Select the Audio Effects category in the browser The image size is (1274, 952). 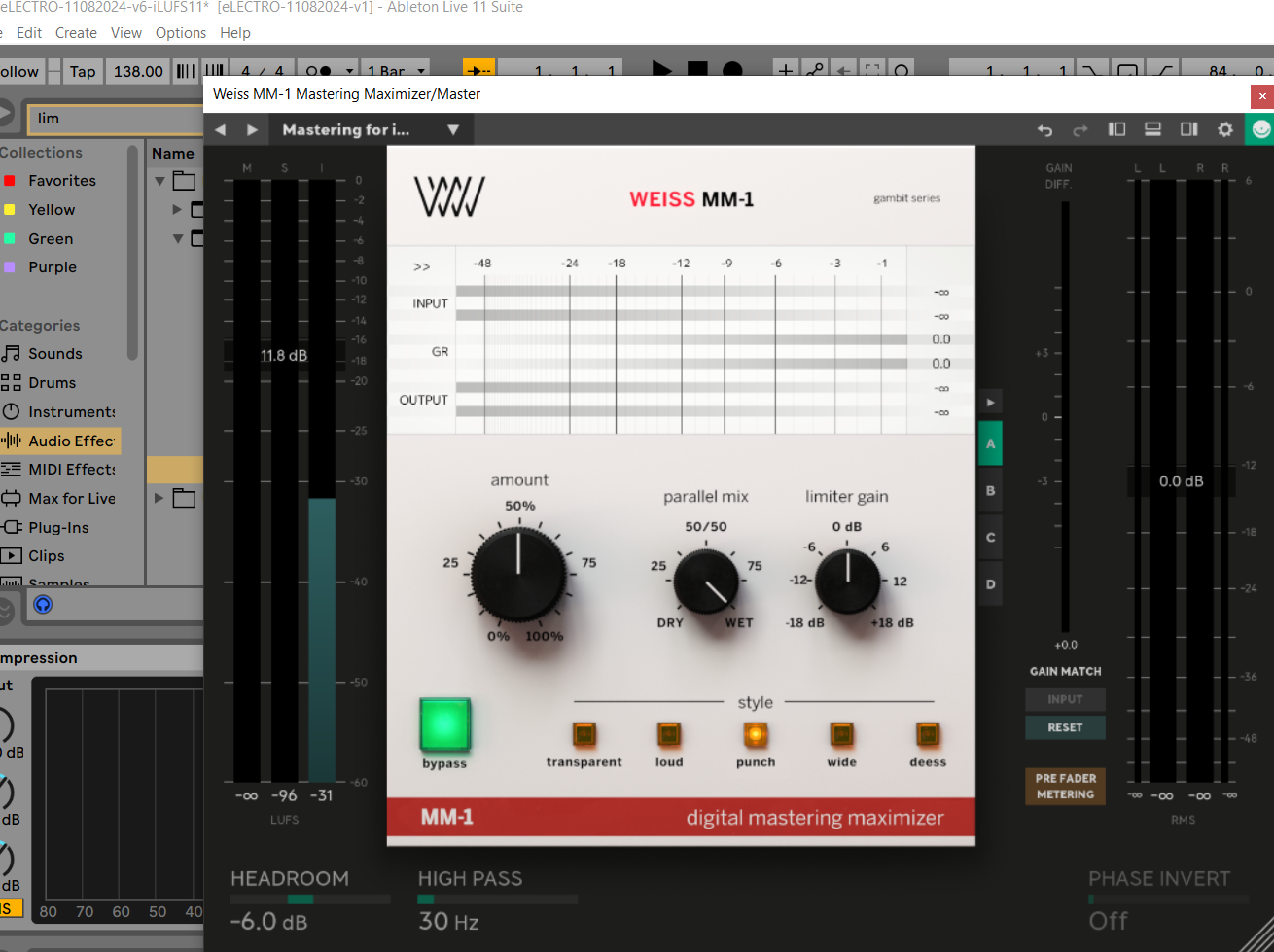[60, 441]
